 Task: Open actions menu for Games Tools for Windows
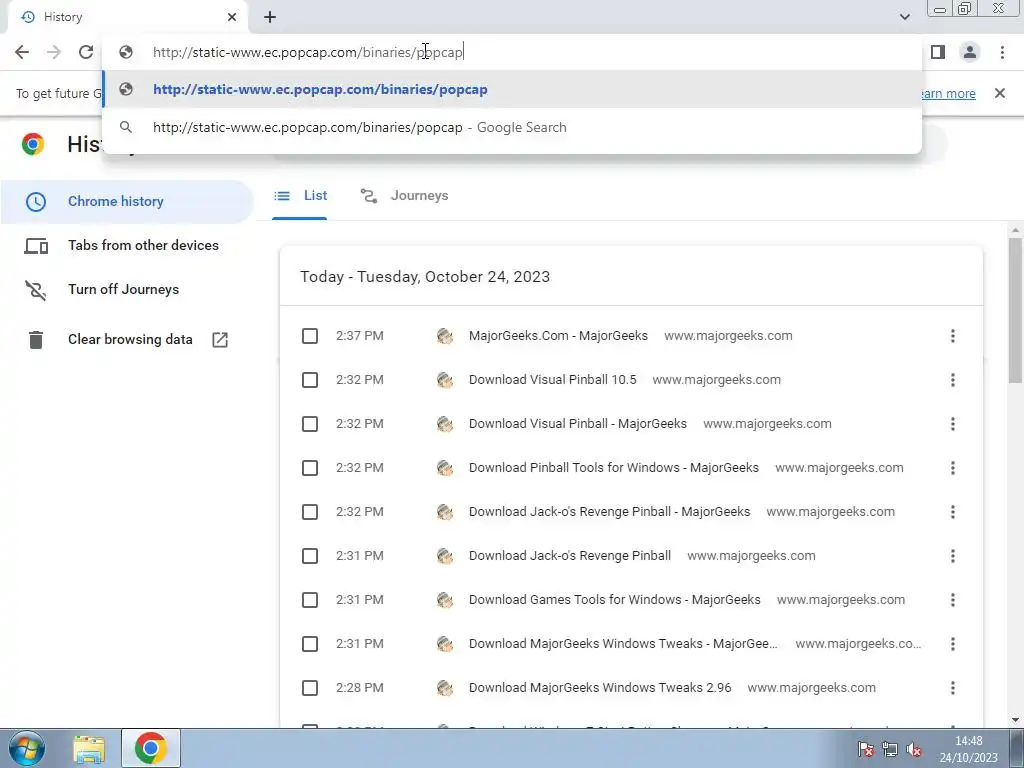pyautogui.click(x=953, y=600)
